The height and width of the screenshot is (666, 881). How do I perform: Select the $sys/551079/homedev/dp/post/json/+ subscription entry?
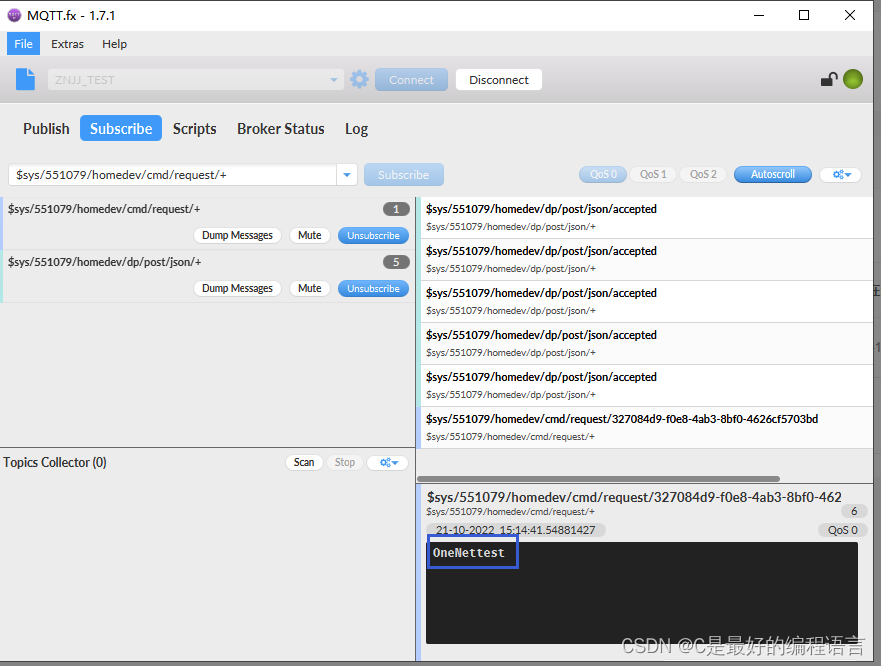[207, 277]
